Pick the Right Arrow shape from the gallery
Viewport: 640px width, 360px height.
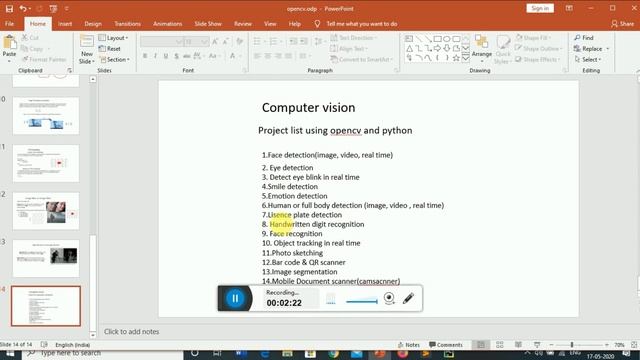[x=437, y=48]
